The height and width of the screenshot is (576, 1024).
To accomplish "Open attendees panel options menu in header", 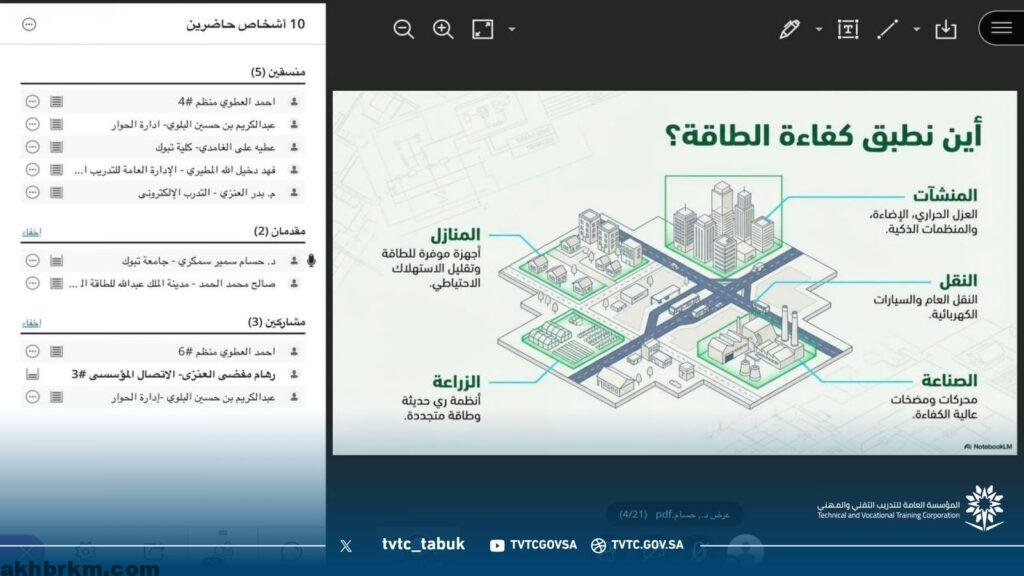I will click(x=29, y=24).
